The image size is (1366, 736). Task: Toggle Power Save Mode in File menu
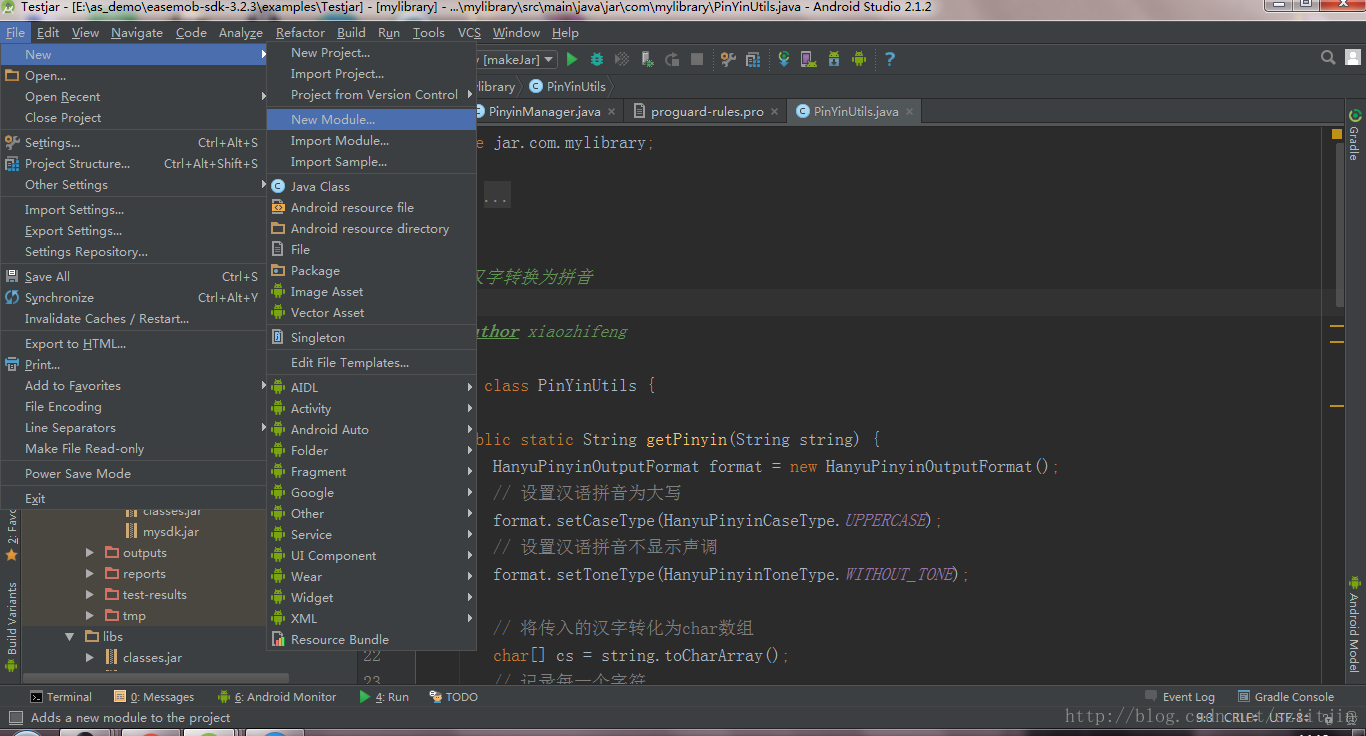tap(133, 473)
